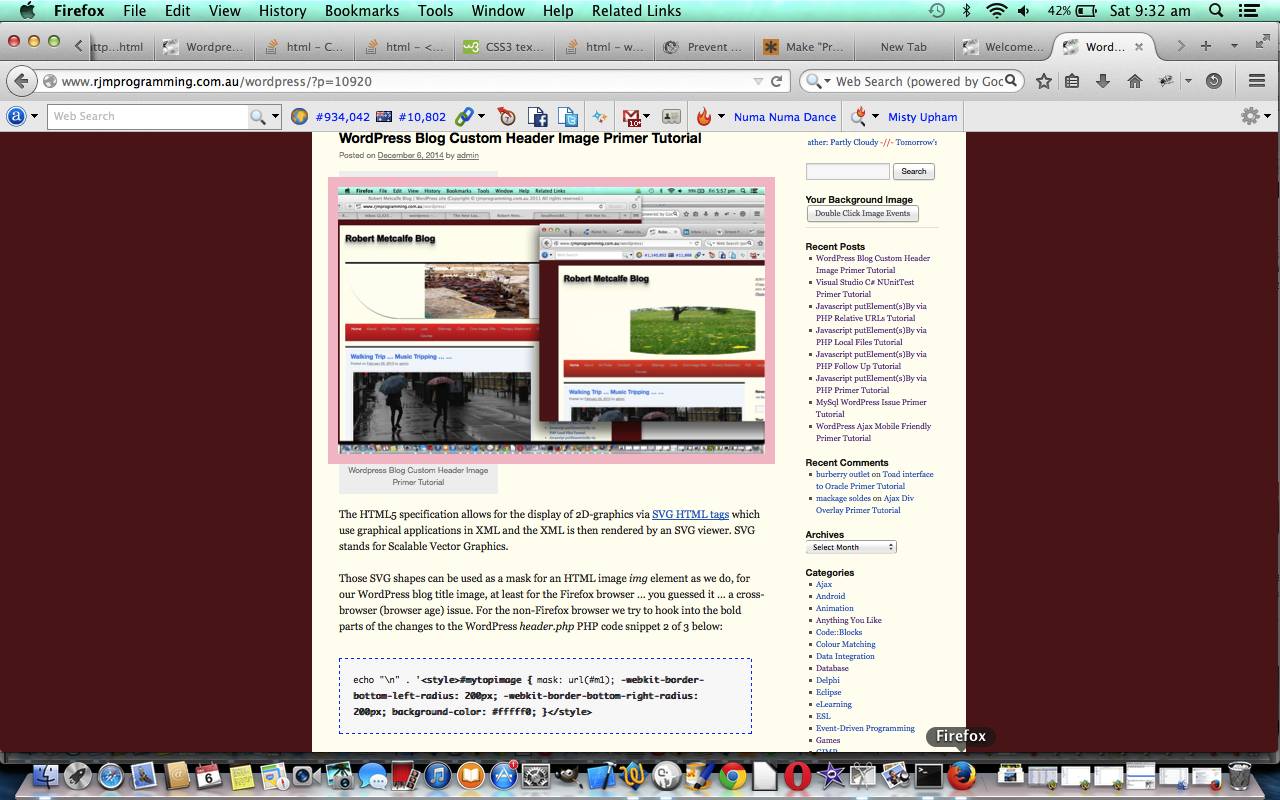Switch to the 'Make "Pr…' tab
Image resolution: width=1280 pixels, height=800 pixels.
click(x=804, y=46)
